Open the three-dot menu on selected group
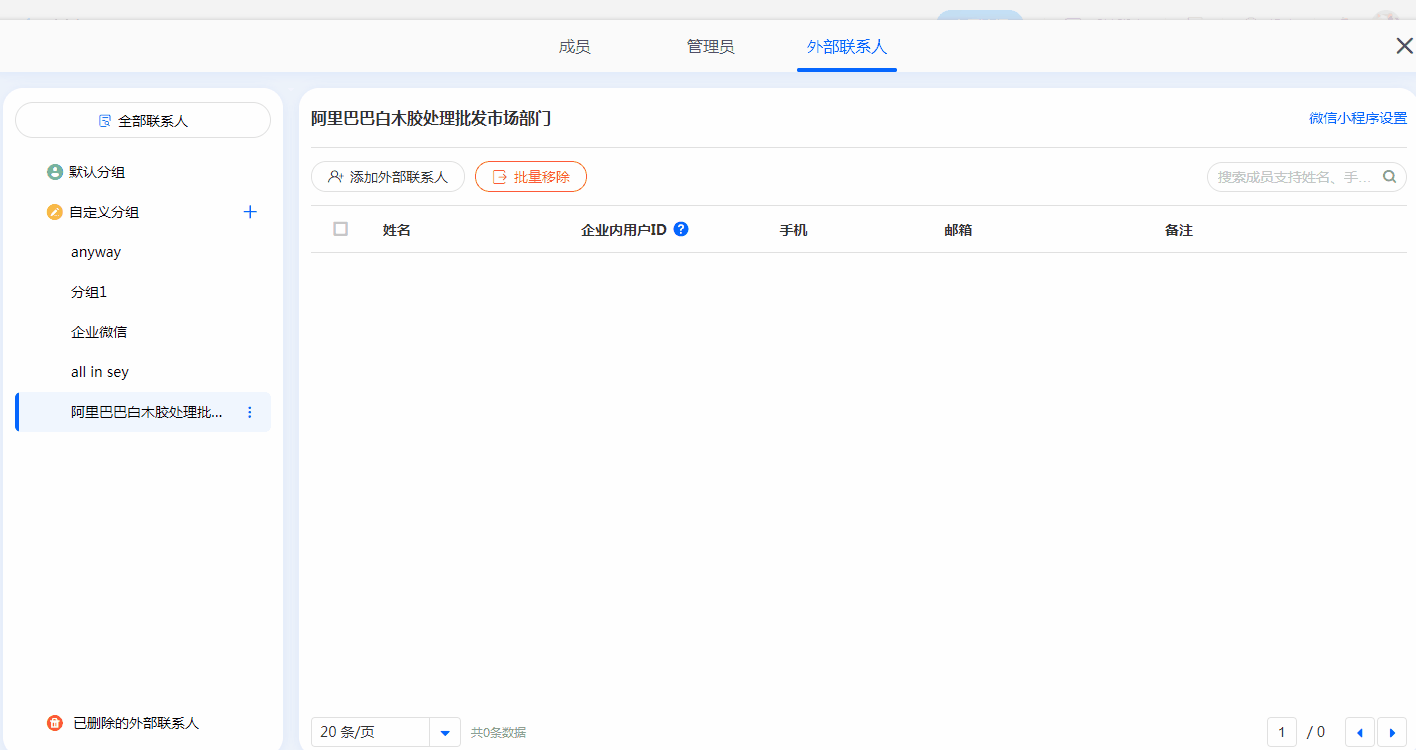This screenshot has width=1416, height=750. coord(250,412)
